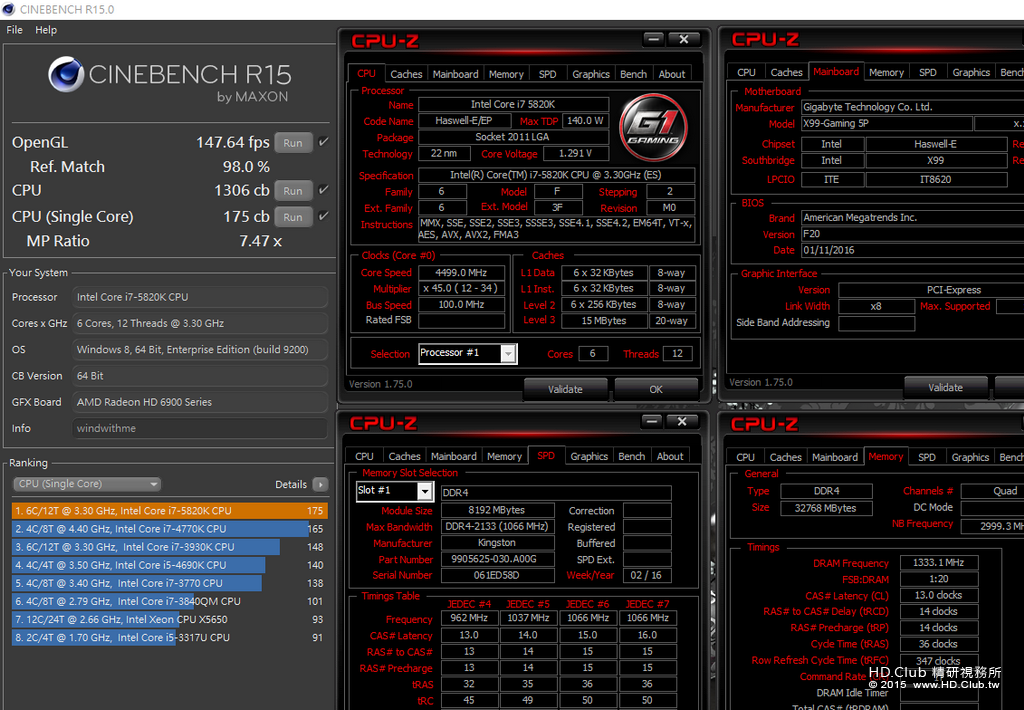Click the motherboard Model field X99-Gaming 5P

point(886,123)
